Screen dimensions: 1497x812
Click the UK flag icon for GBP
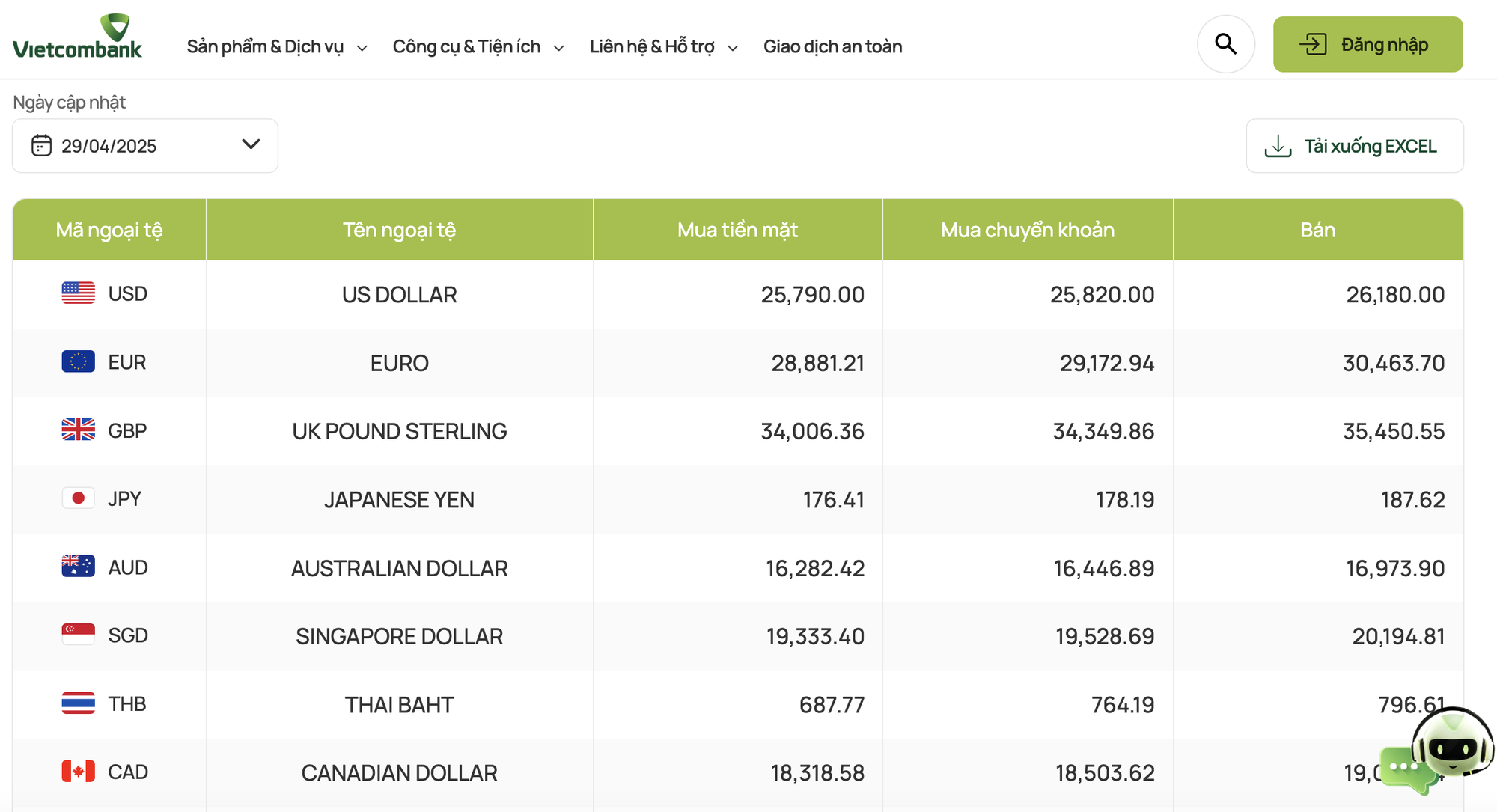78,430
